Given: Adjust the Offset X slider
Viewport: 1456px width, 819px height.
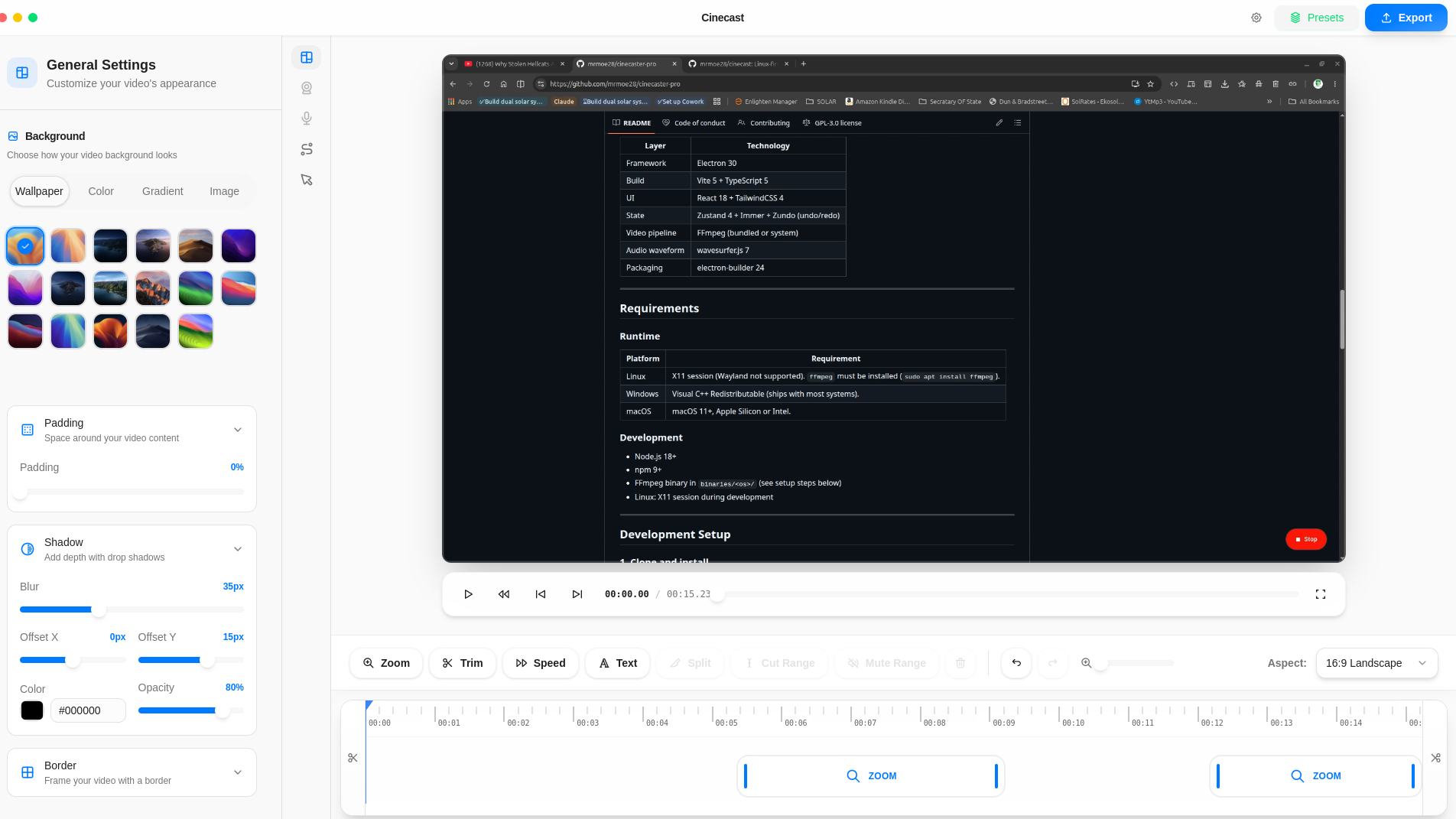Looking at the screenshot, I should (73, 660).
